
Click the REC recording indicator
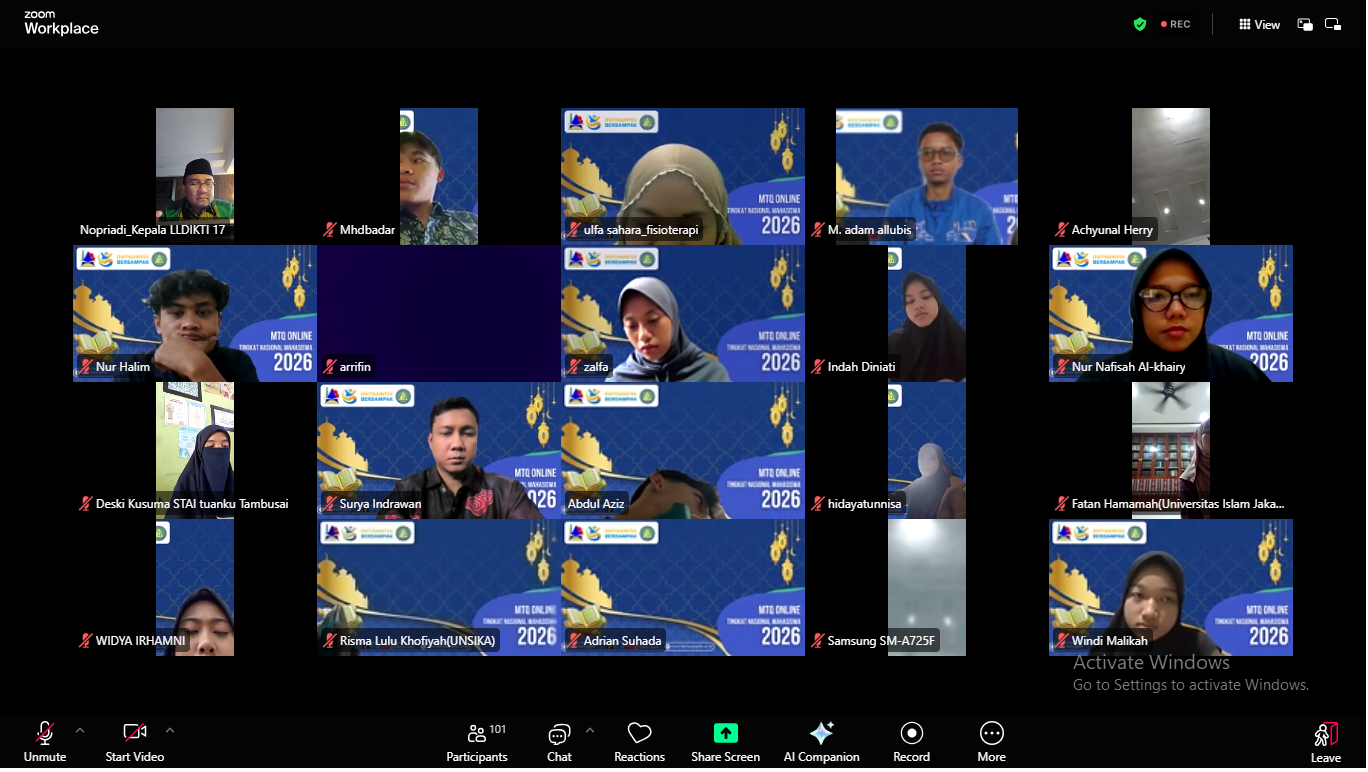click(x=1175, y=24)
